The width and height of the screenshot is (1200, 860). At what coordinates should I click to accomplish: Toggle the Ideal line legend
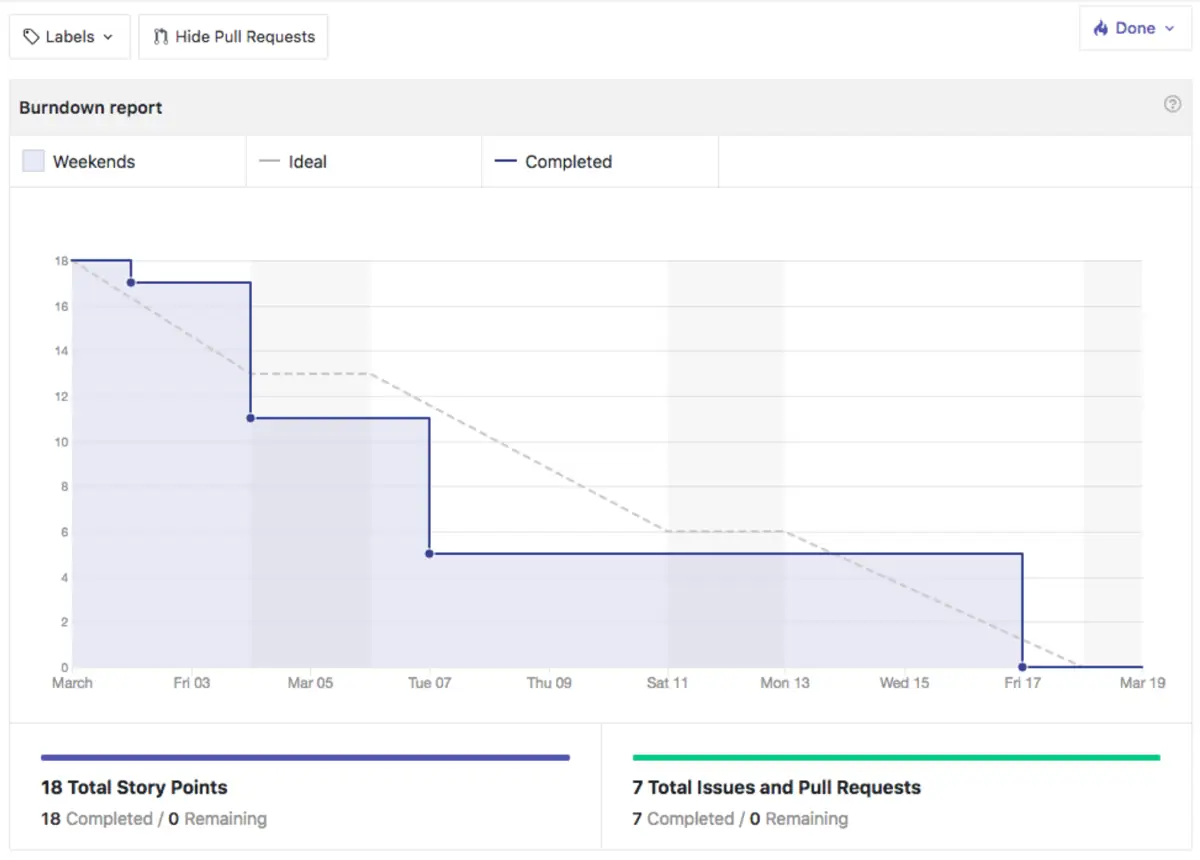(364, 162)
